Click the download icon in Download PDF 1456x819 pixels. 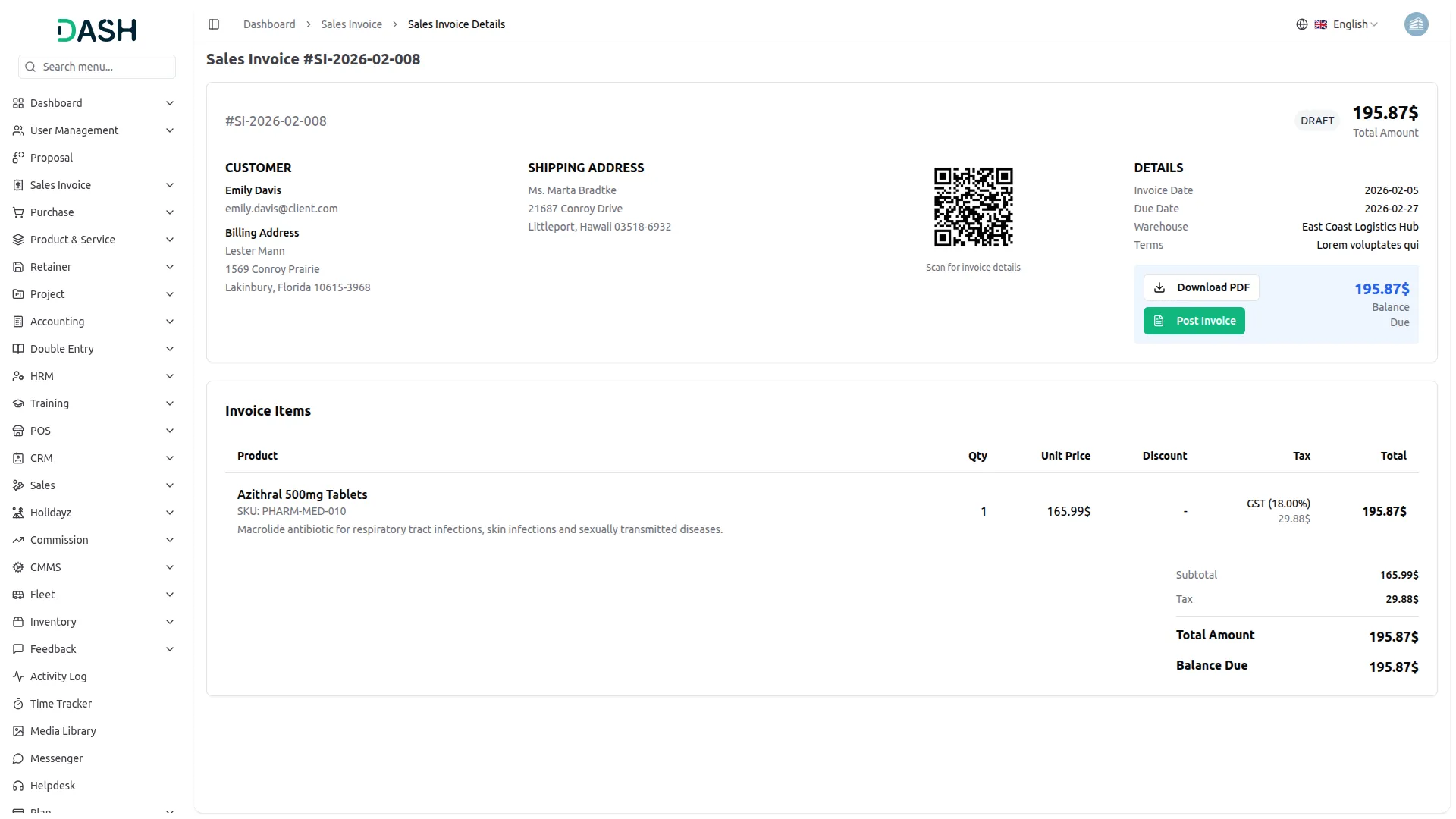pyautogui.click(x=1159, y=287)
